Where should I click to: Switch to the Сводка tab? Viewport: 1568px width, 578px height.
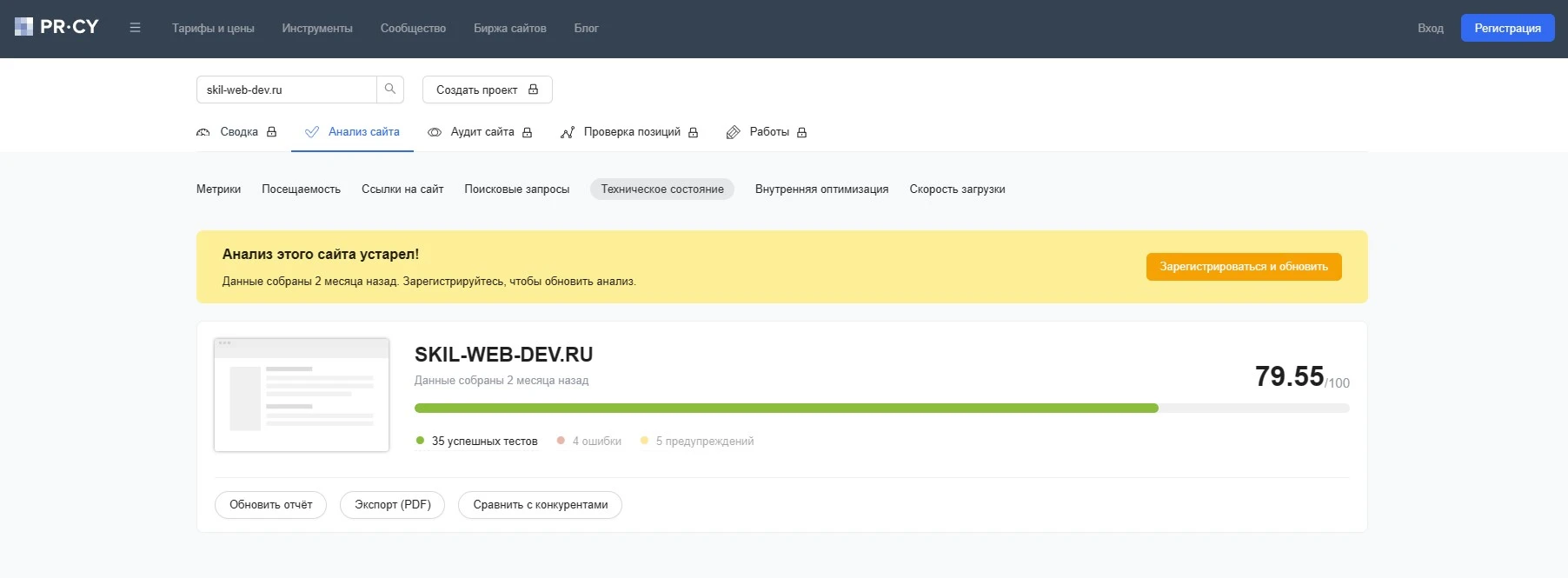click(x=236, y=132)
